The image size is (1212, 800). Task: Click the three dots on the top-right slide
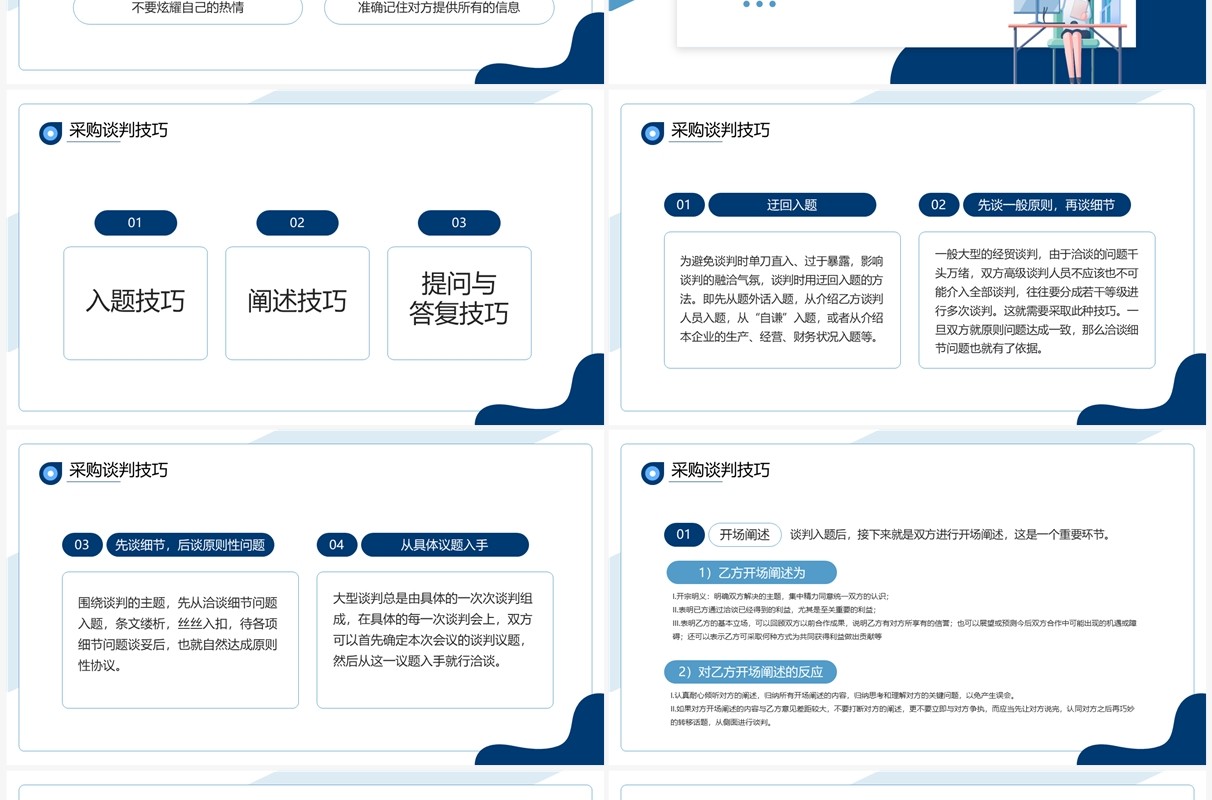(x=760, y=5)
